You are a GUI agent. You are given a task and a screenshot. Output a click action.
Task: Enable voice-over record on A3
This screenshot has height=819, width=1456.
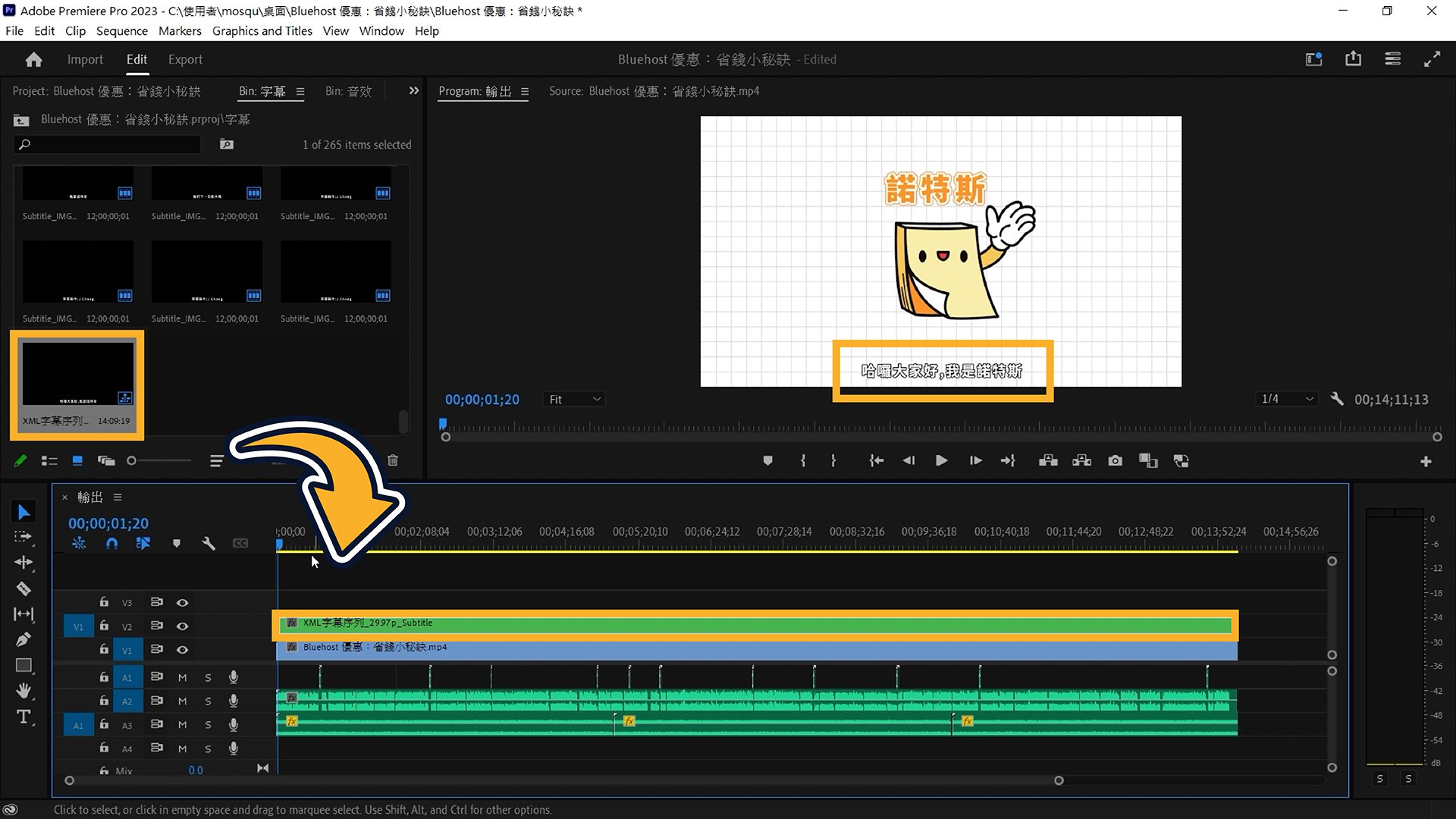click(234, 725)
